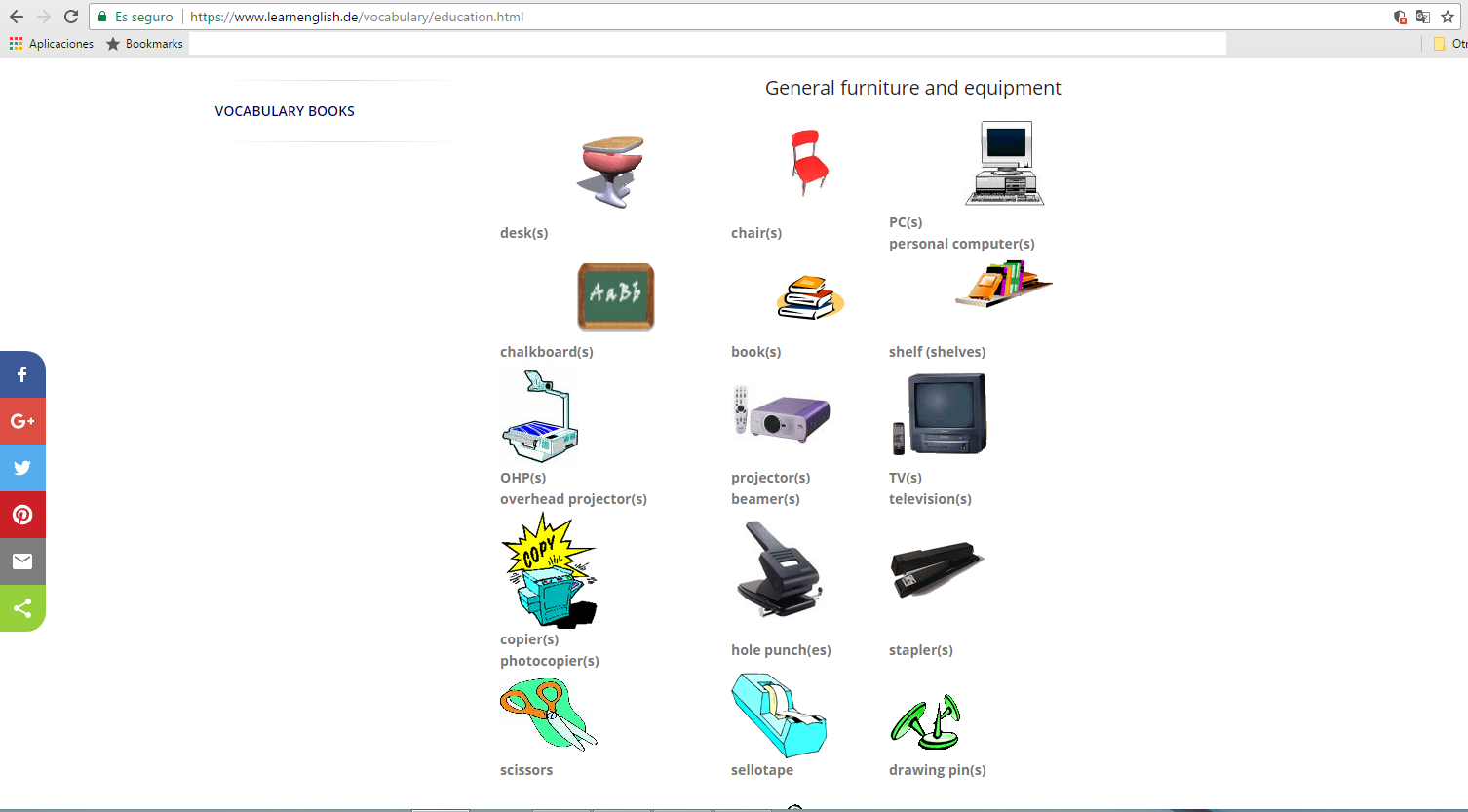Pin this page with the Pinterest icon

[22, 515]
